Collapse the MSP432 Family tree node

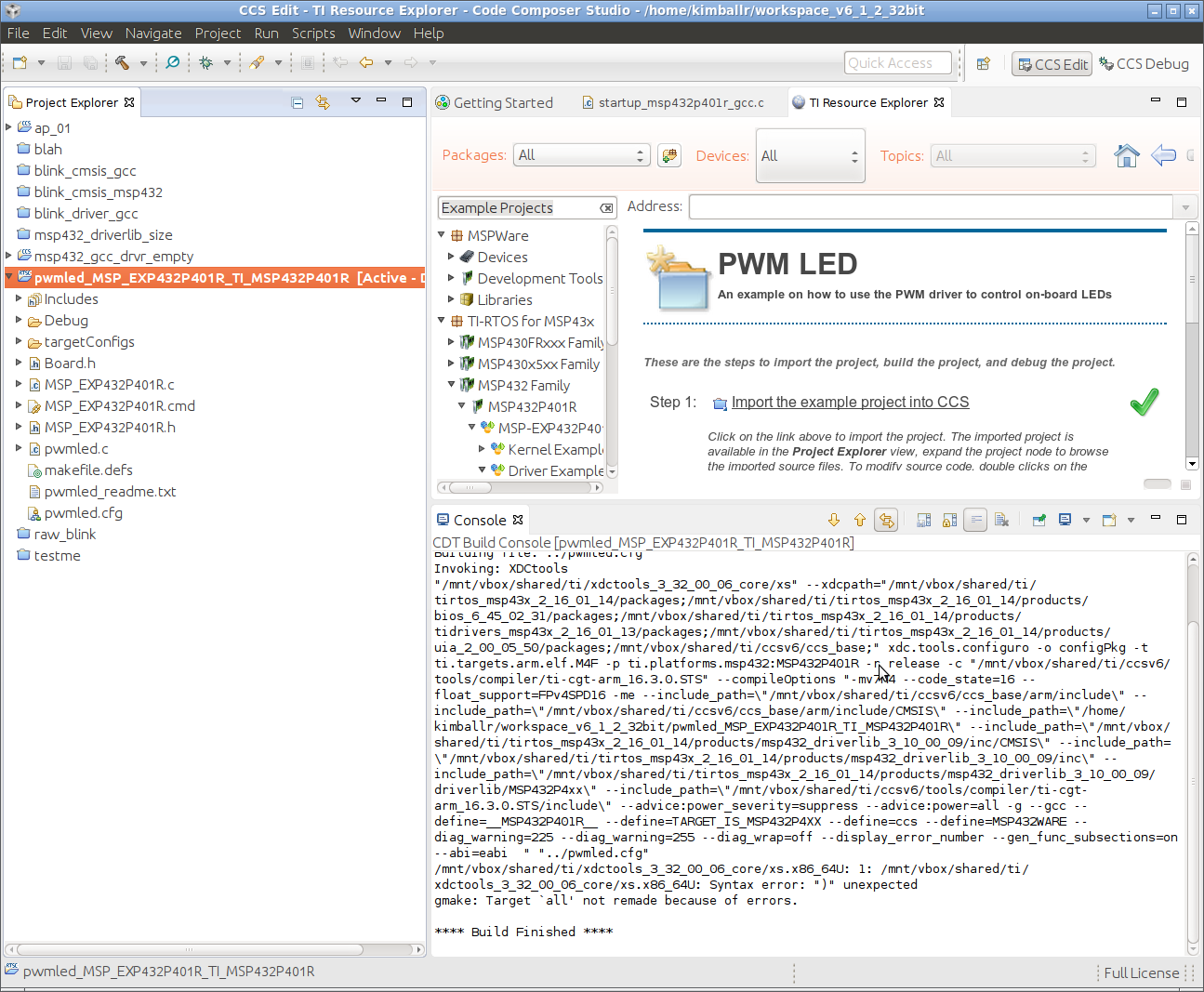click(452, 385)
